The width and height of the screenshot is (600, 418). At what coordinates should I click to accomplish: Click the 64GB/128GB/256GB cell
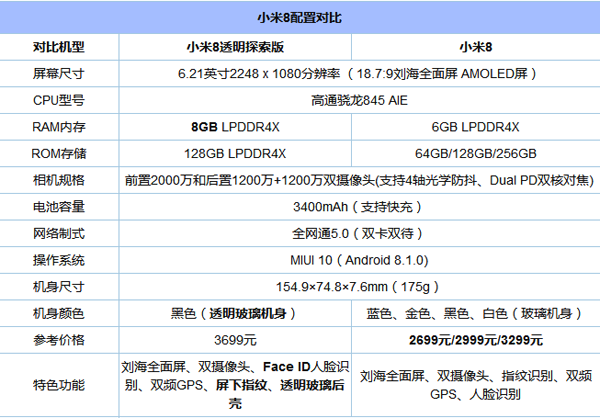pos(476,153)
